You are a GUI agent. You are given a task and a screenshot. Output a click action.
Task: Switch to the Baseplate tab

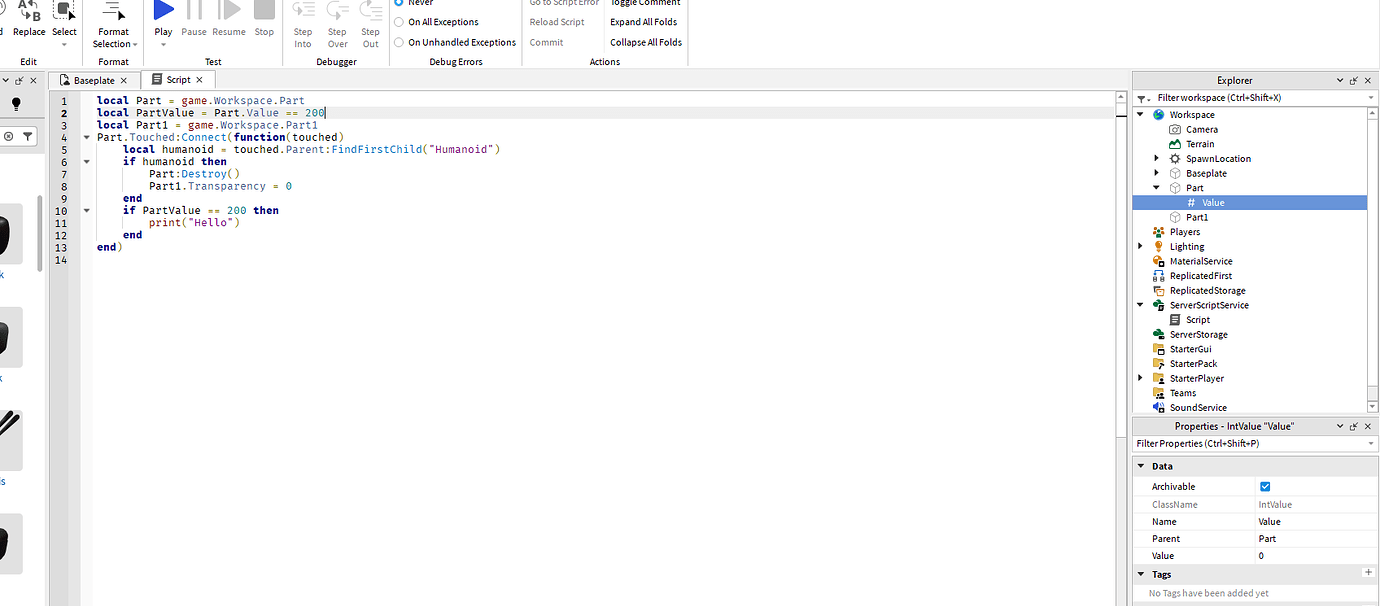click(x=94, y=79)
